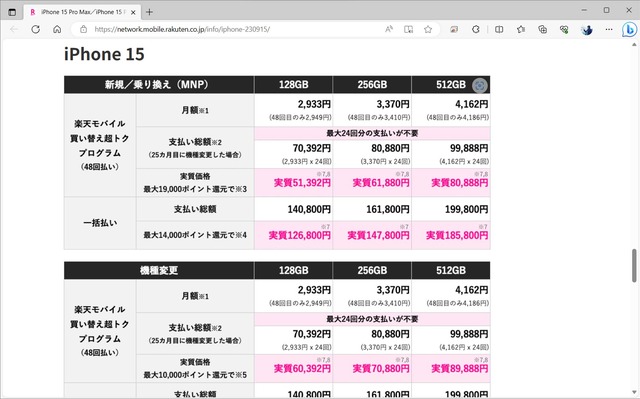Click 実質80,888円 price

click(460, 182)
